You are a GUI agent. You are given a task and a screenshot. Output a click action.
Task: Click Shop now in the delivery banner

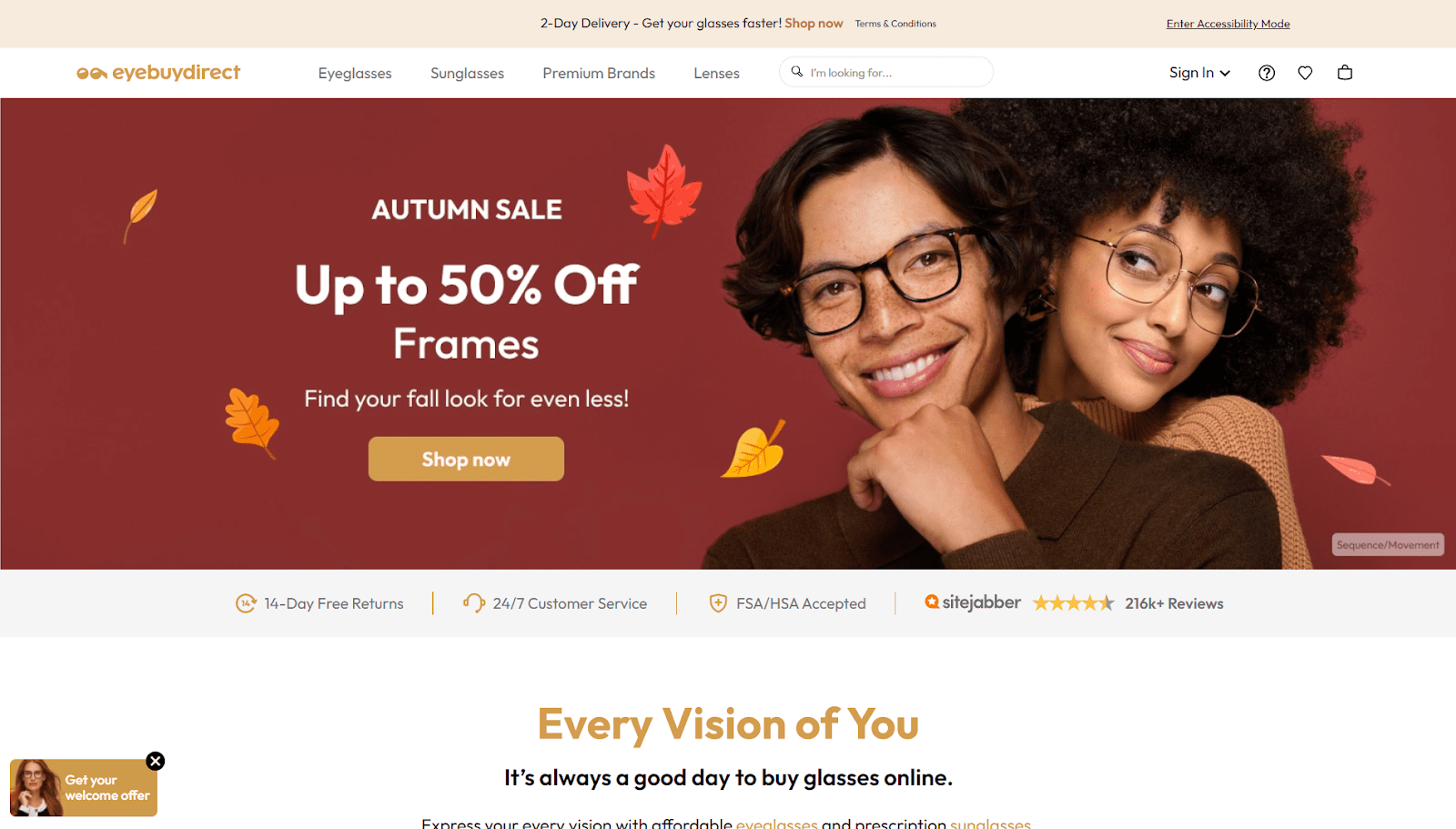[814, 24]
